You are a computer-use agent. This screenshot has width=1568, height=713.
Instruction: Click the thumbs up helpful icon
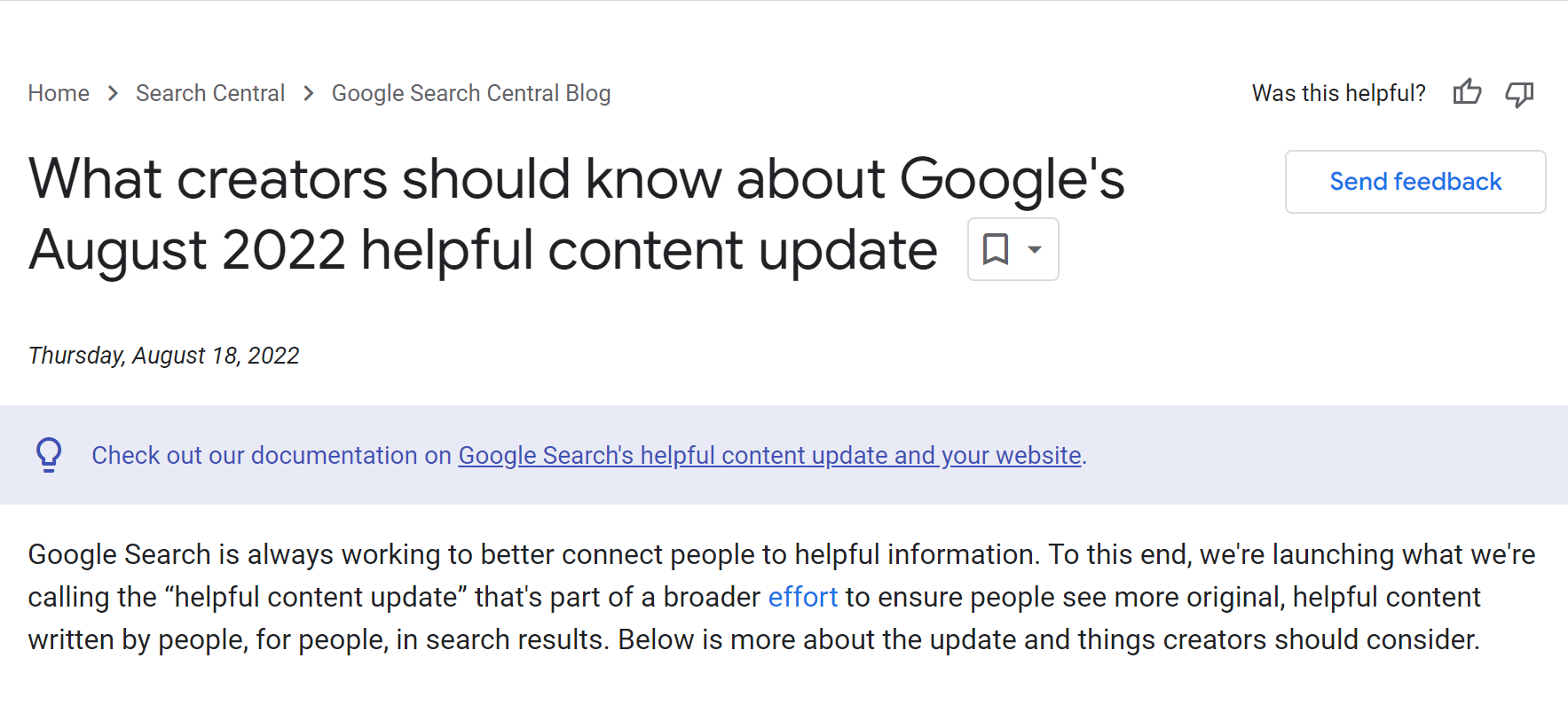pos(1467,92)
